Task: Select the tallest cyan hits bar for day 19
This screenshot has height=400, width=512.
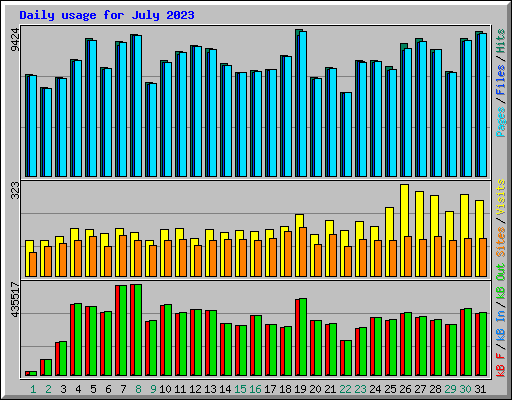Action: point(303,104)
